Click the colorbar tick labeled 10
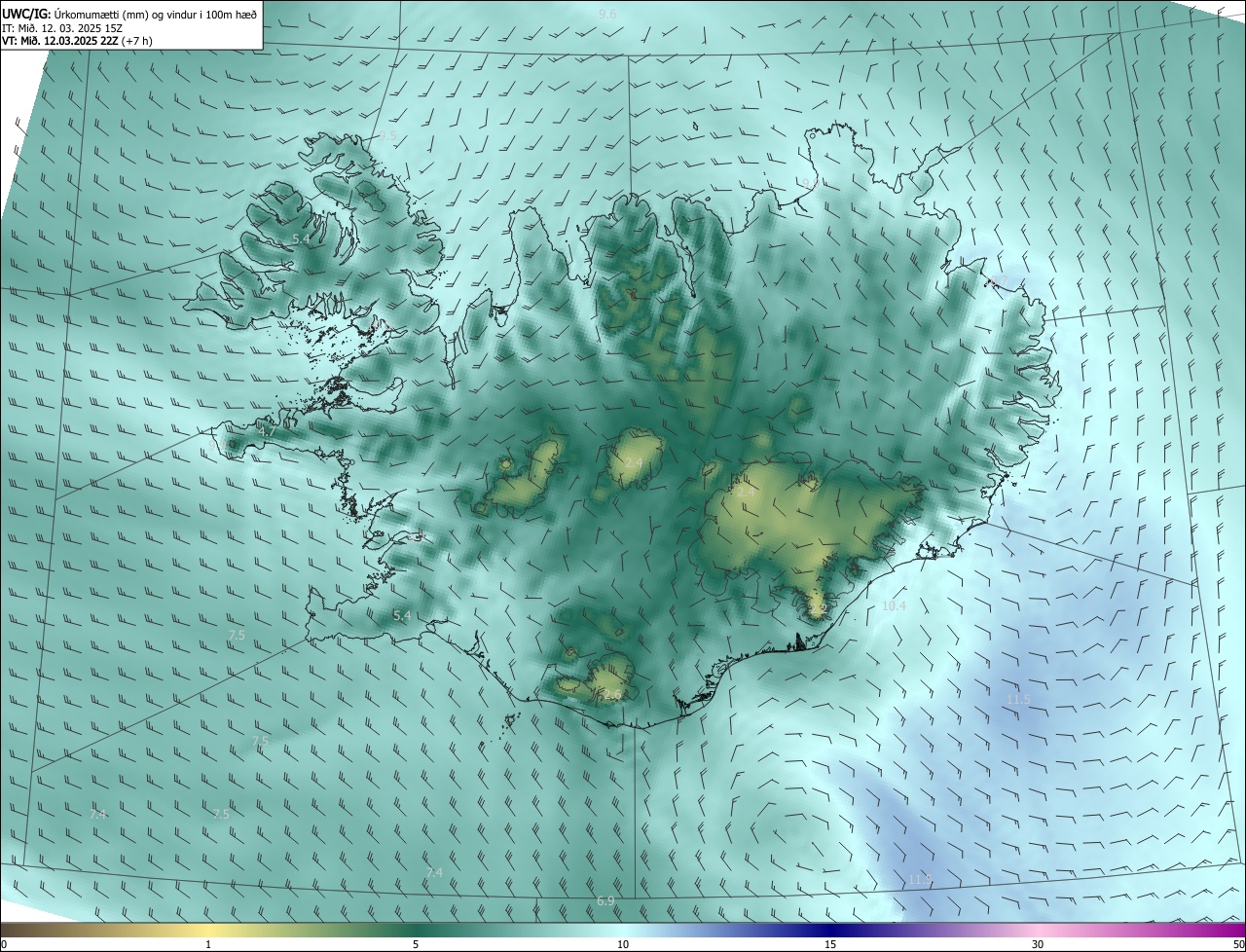Viewport: 1246px width, 952px height. pyautogui.click(x=623, y=945)
